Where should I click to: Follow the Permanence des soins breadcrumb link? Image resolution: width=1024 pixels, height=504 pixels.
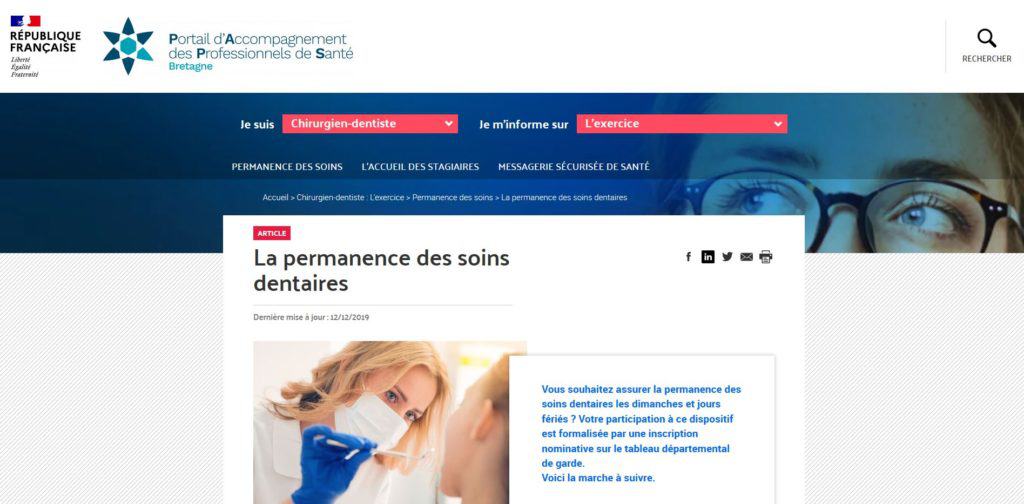coord(453,197)
